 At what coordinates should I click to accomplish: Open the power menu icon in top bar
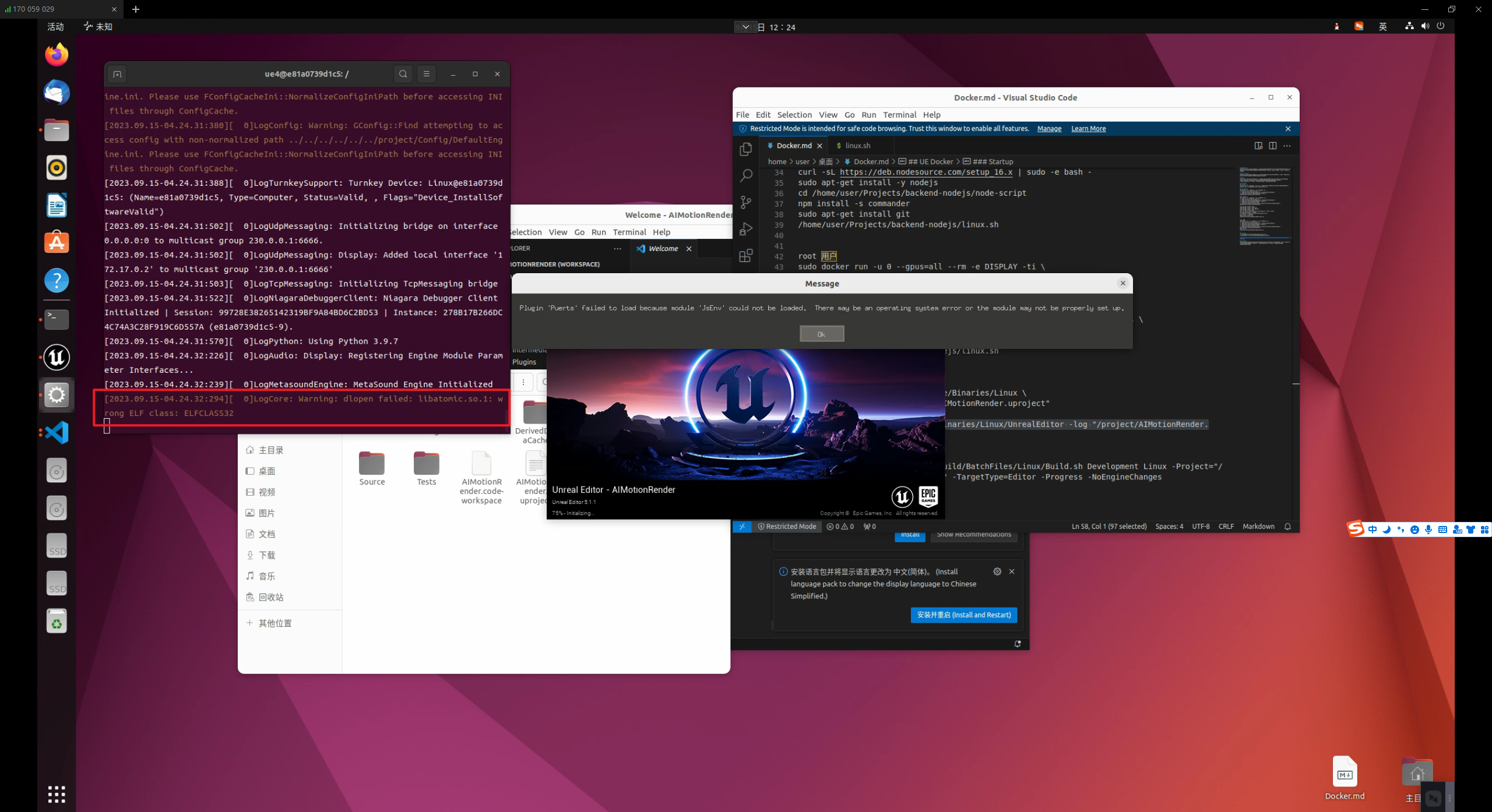[1441, 26]
